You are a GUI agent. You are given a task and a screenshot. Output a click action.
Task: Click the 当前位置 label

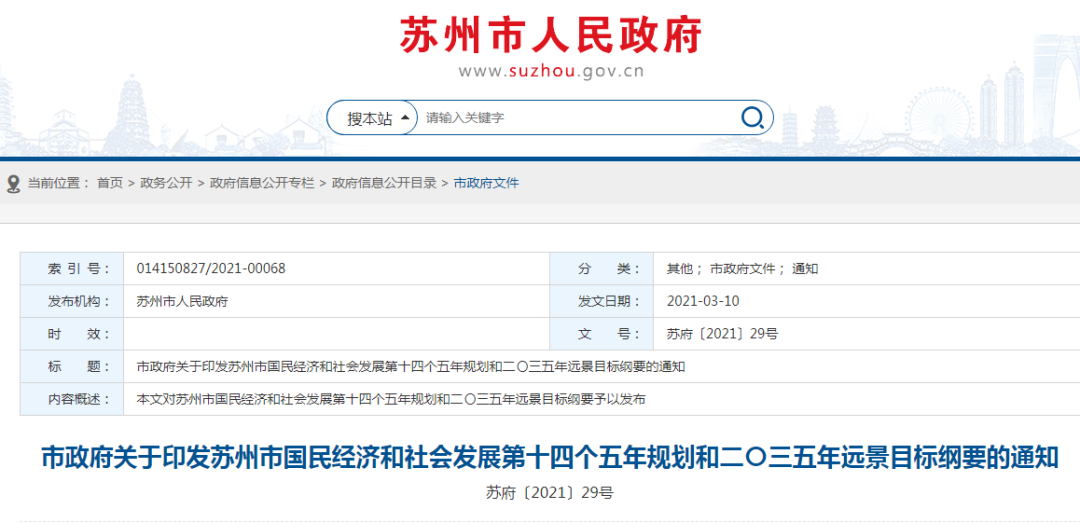(59, 183)
